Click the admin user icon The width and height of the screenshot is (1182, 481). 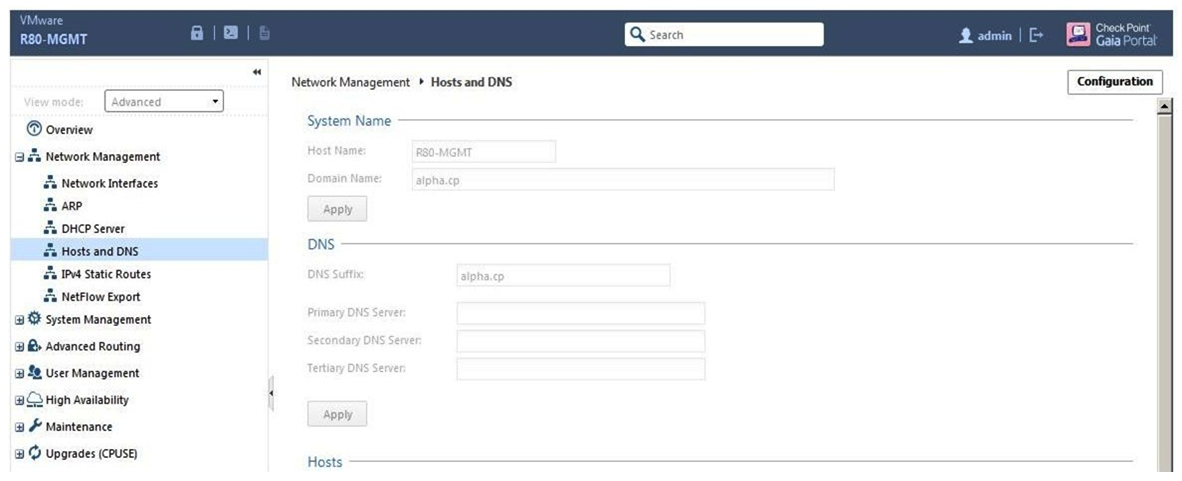pyautogui.click(x=966, y=35)
